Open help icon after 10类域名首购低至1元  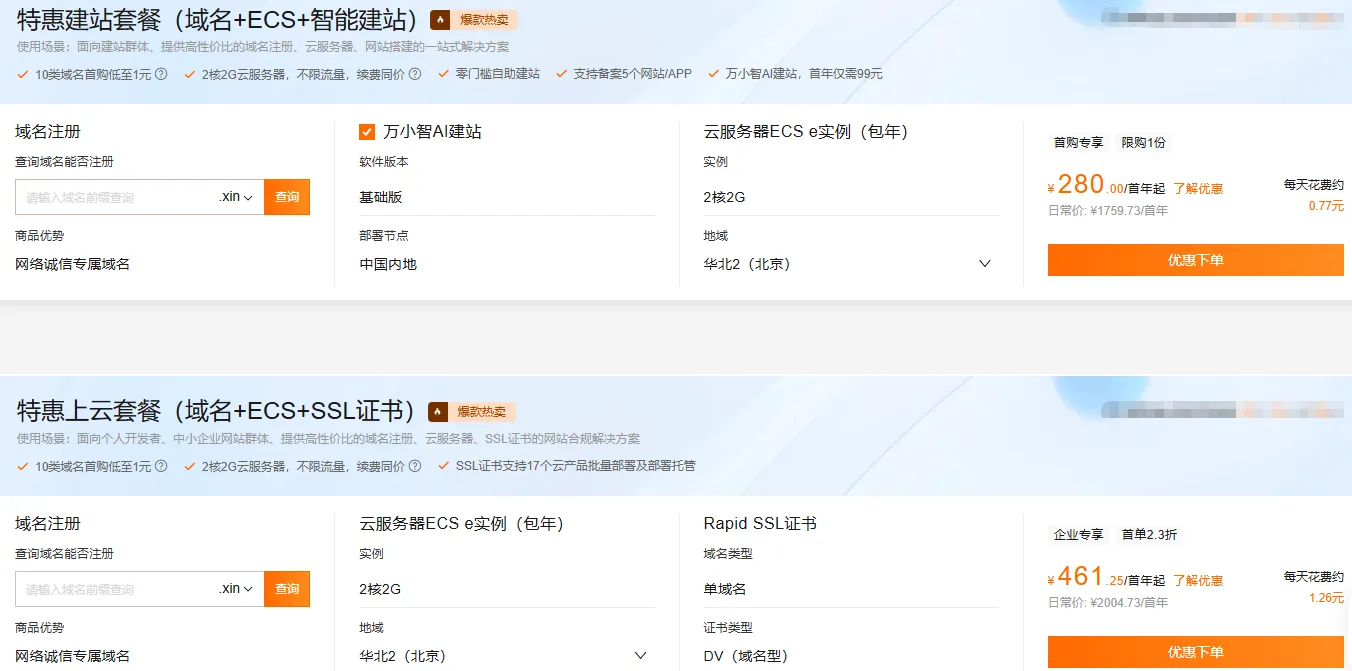point(161,74)
